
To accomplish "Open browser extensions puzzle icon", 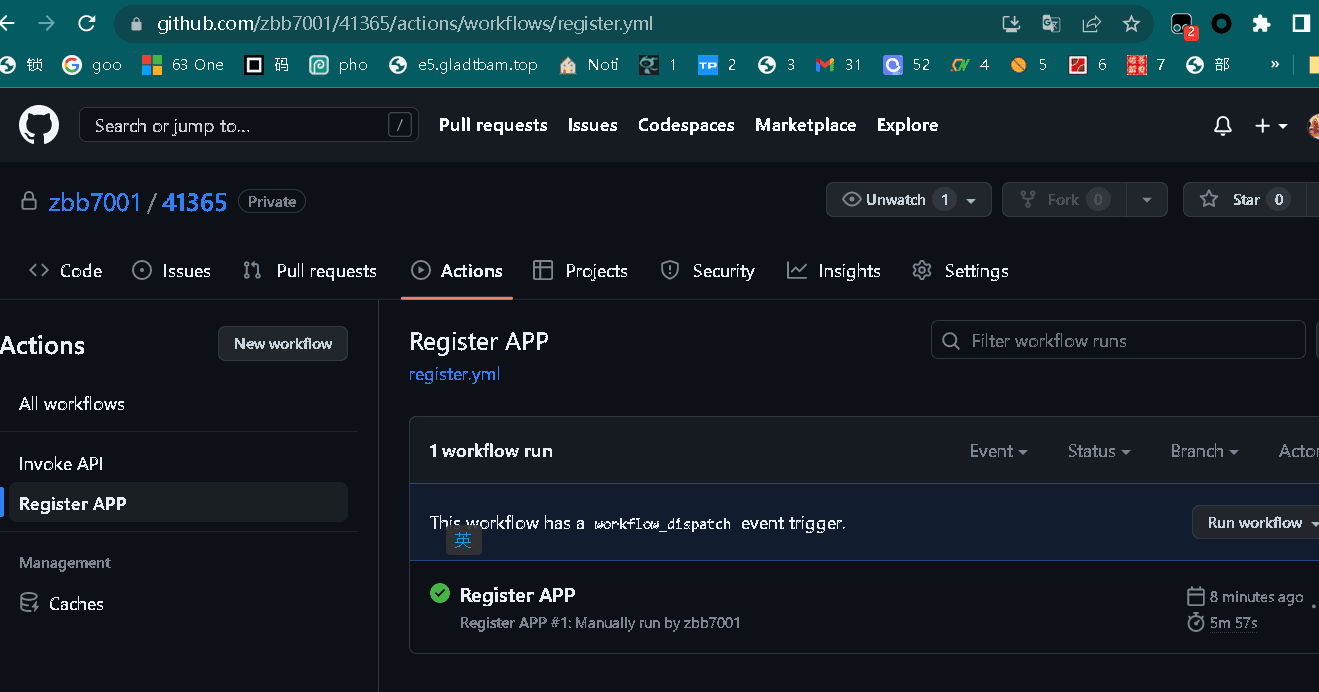I will (1262, 23).
